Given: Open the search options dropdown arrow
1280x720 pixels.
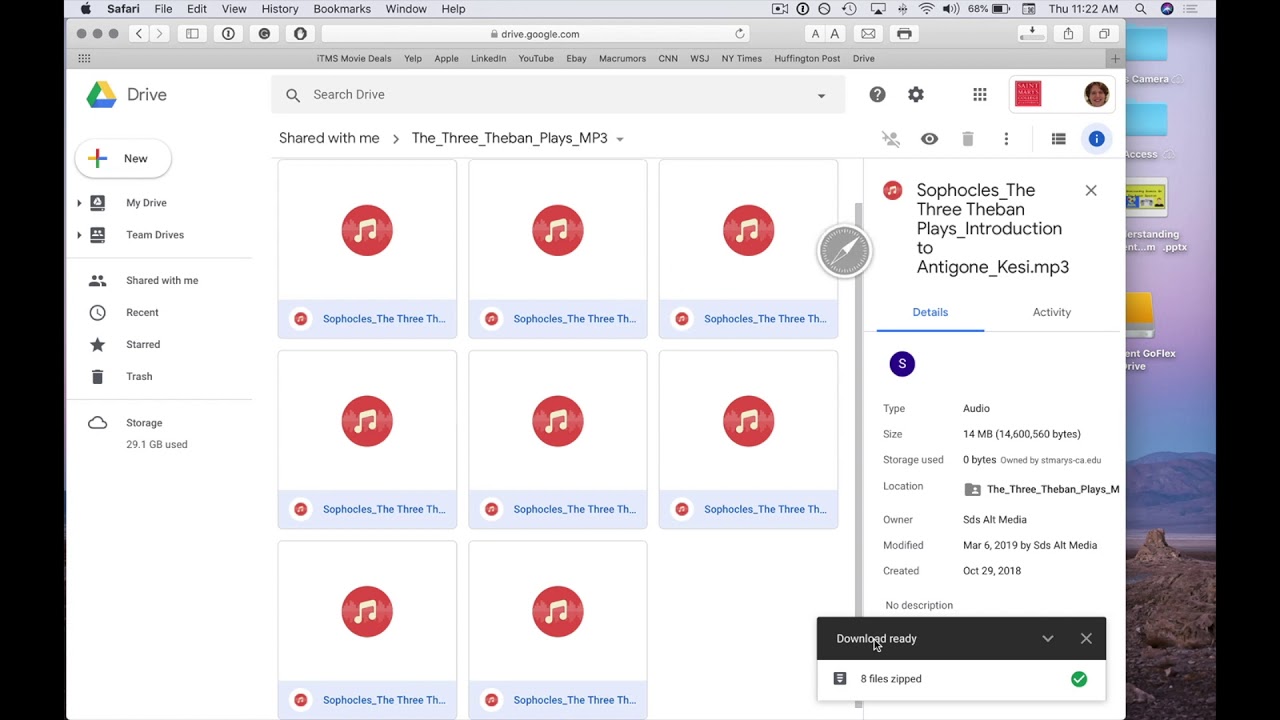Looking at the screenshot, I should click(x=821, y=96).
